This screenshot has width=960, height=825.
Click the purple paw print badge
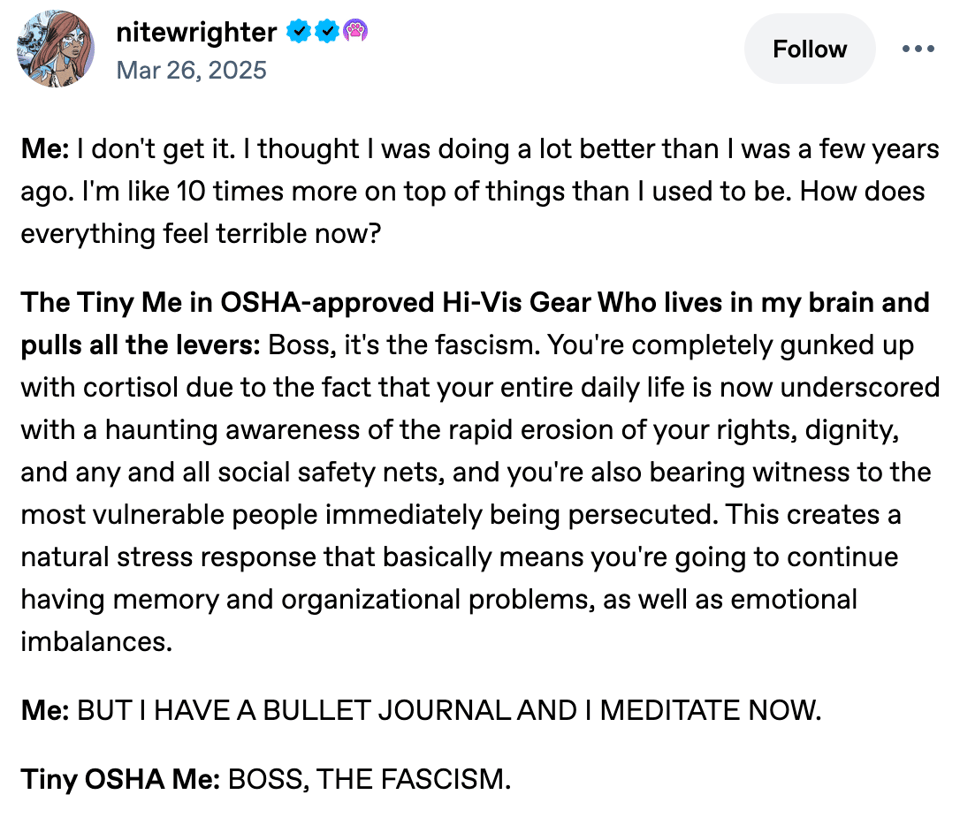(357, 31)
